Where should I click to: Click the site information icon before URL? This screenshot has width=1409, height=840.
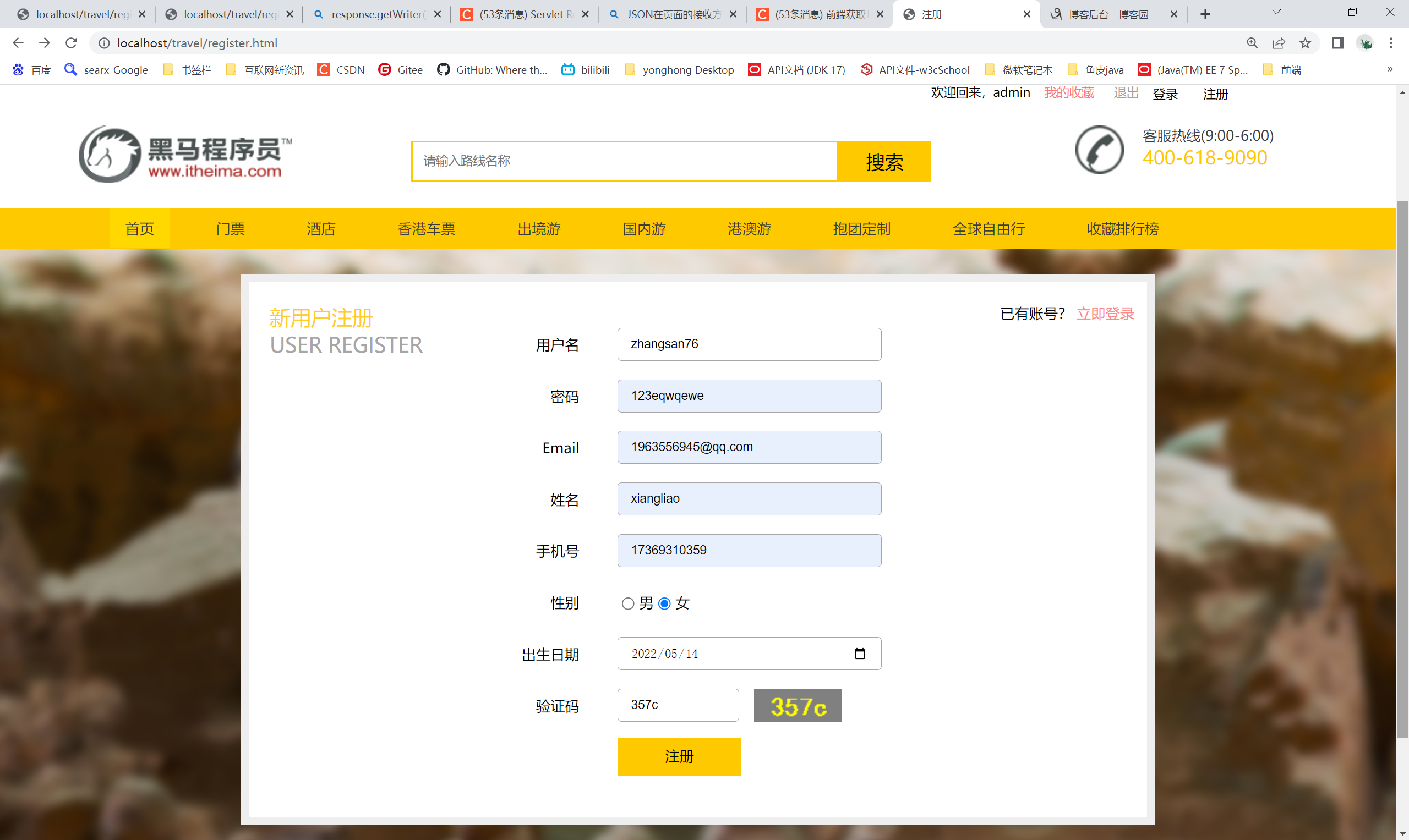104,43
